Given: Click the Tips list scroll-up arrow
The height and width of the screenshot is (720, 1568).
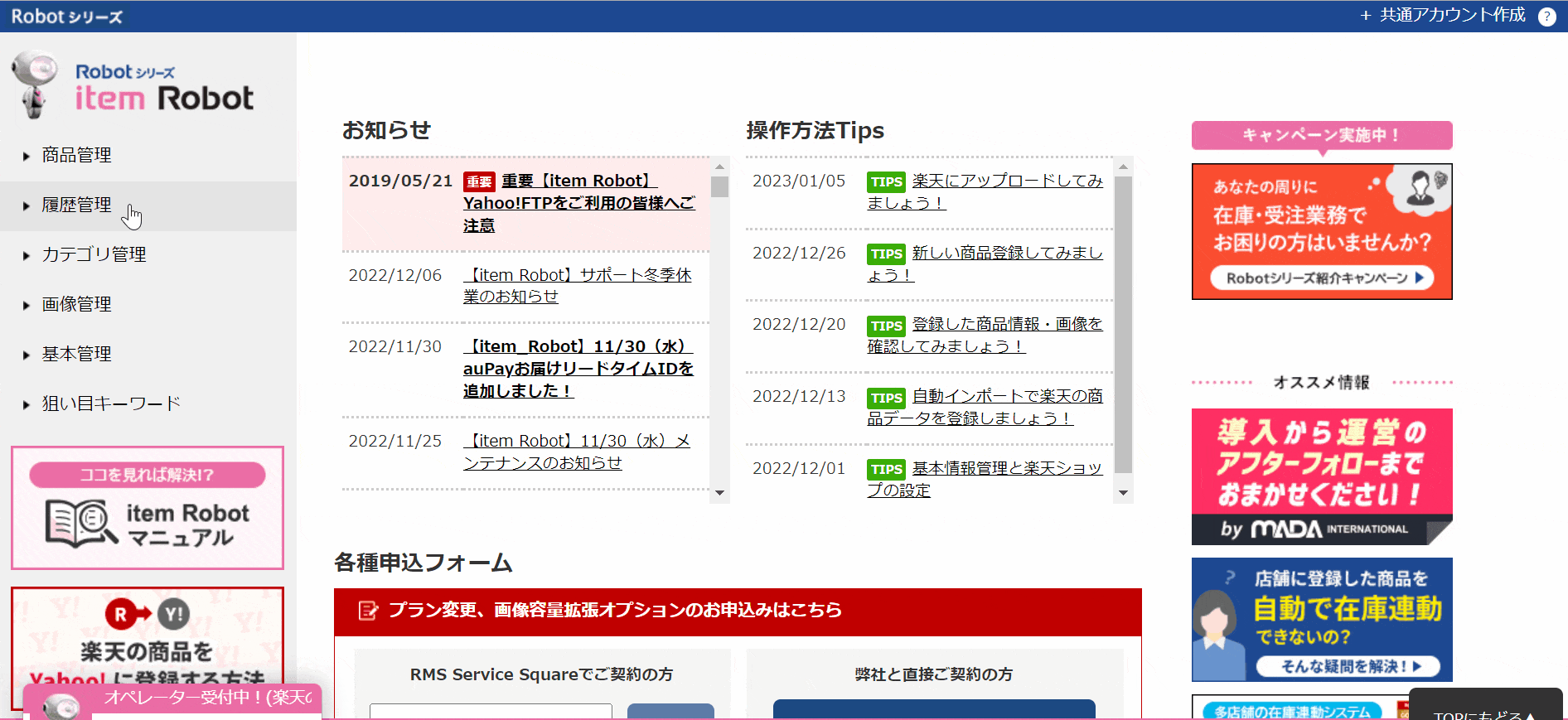Looking at the screenshot, I should pos(1123,166).
